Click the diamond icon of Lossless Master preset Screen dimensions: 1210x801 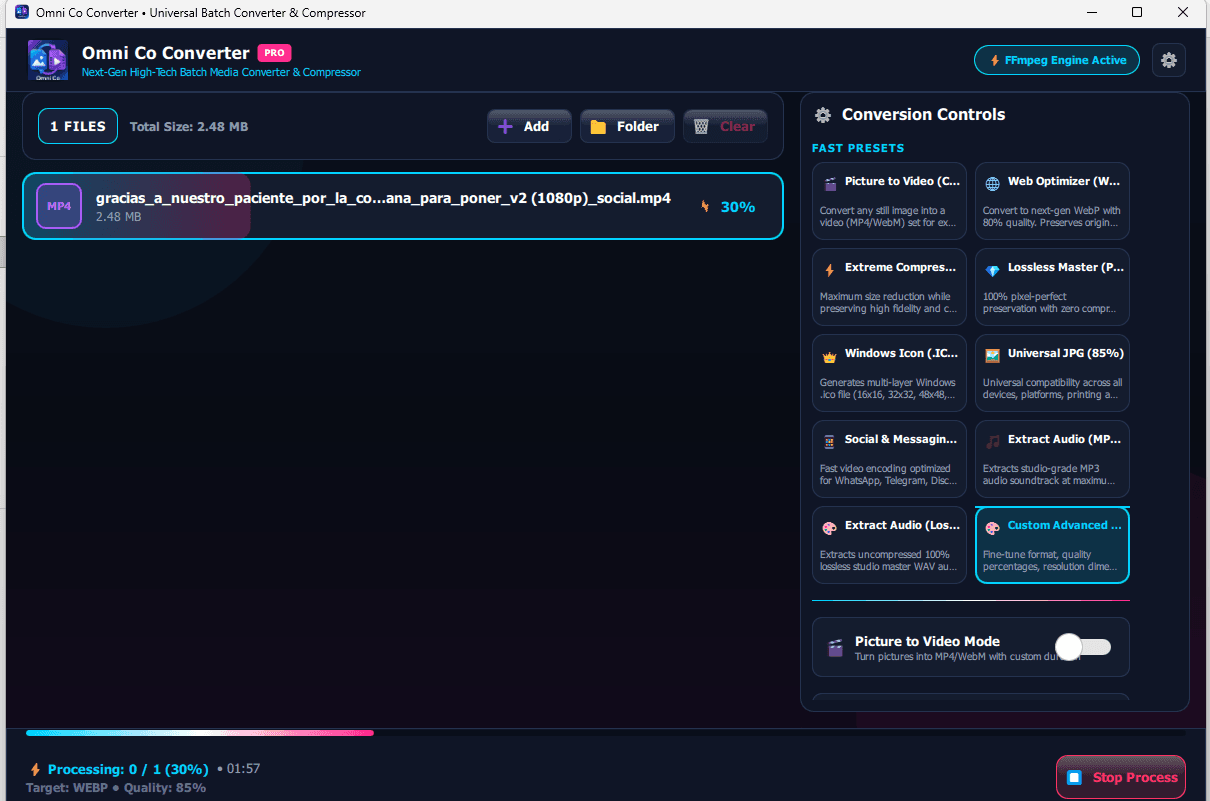[x=992, y=270]
